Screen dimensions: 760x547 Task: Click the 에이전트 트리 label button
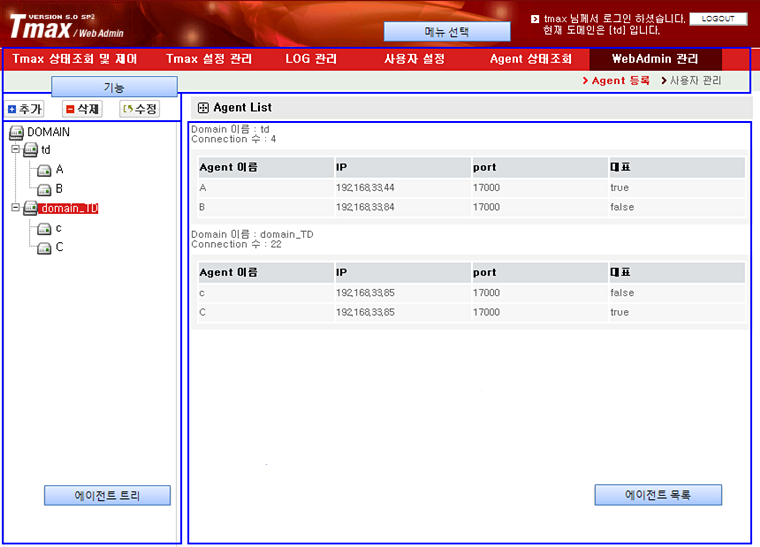[x=107, y=495]
